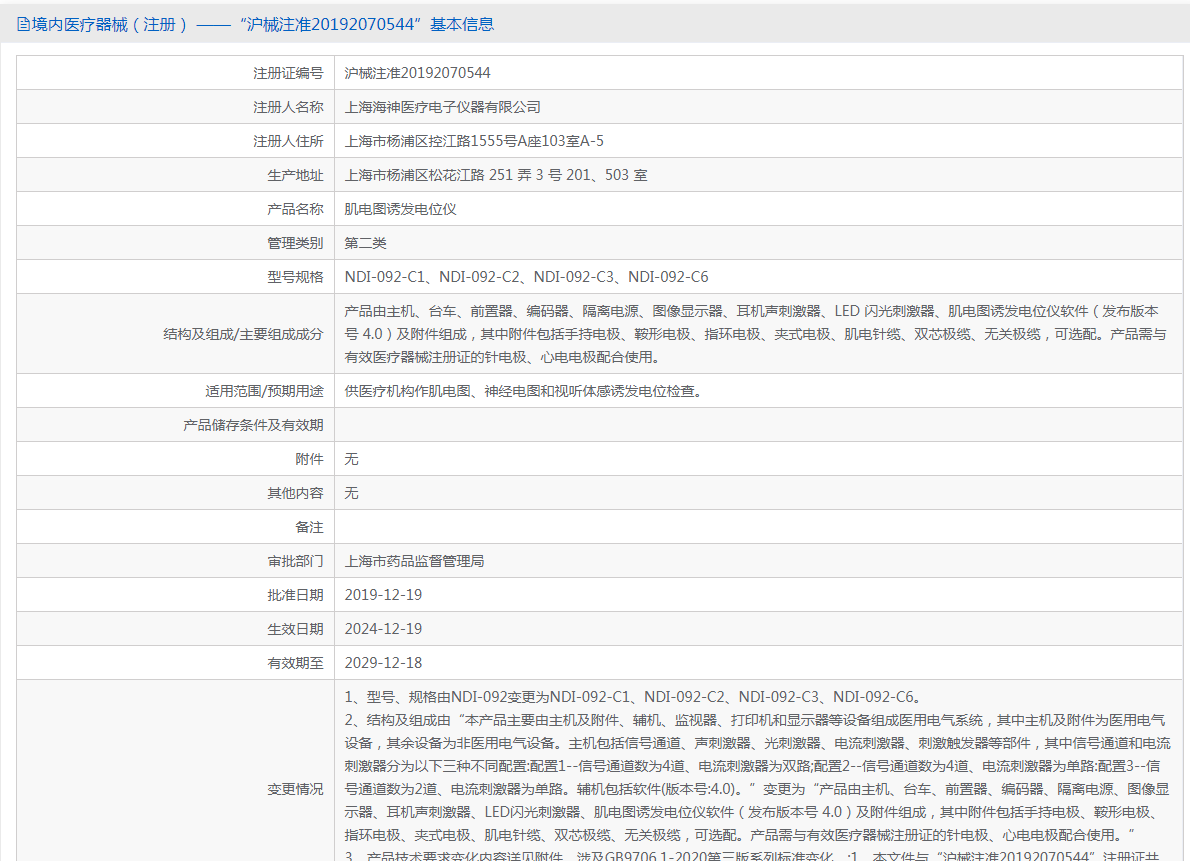Image resolution: width=1190 pixels, height=861 pixels.
Task: Click the 变更情况 label
Action: (x=295, y=790)
